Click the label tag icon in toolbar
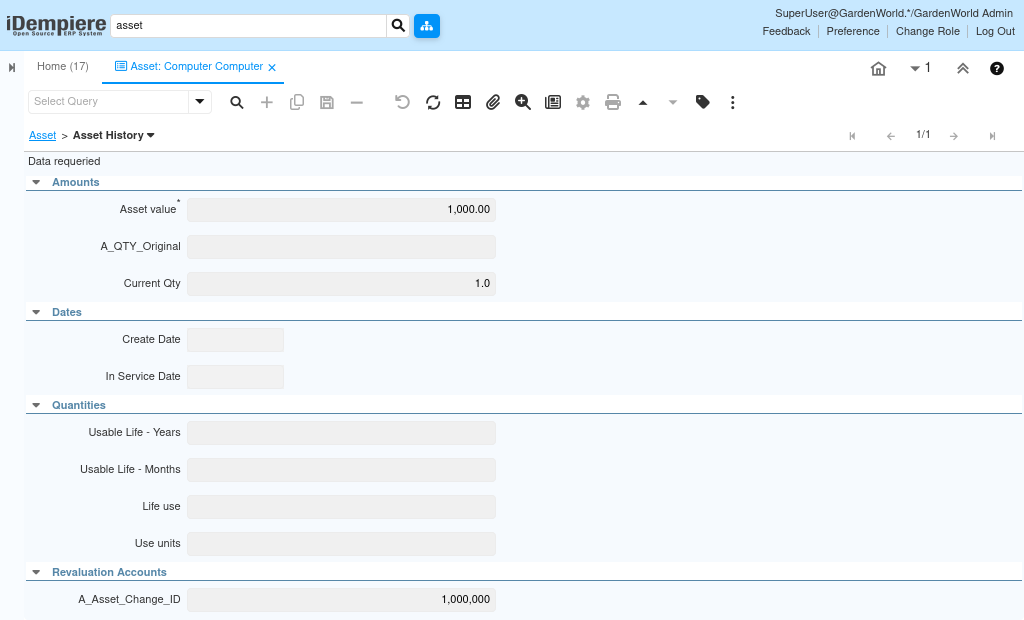The width and height of the screenshot is (1024, 620). 703,102
